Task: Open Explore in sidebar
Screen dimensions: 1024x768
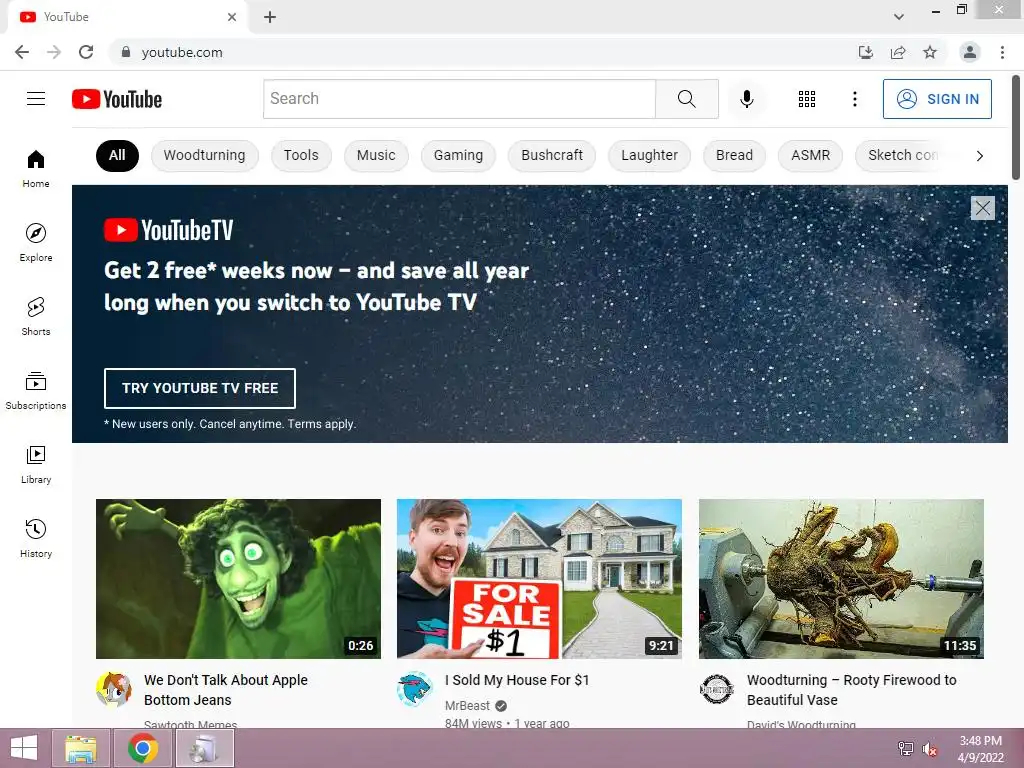Action: click(36, 243)
